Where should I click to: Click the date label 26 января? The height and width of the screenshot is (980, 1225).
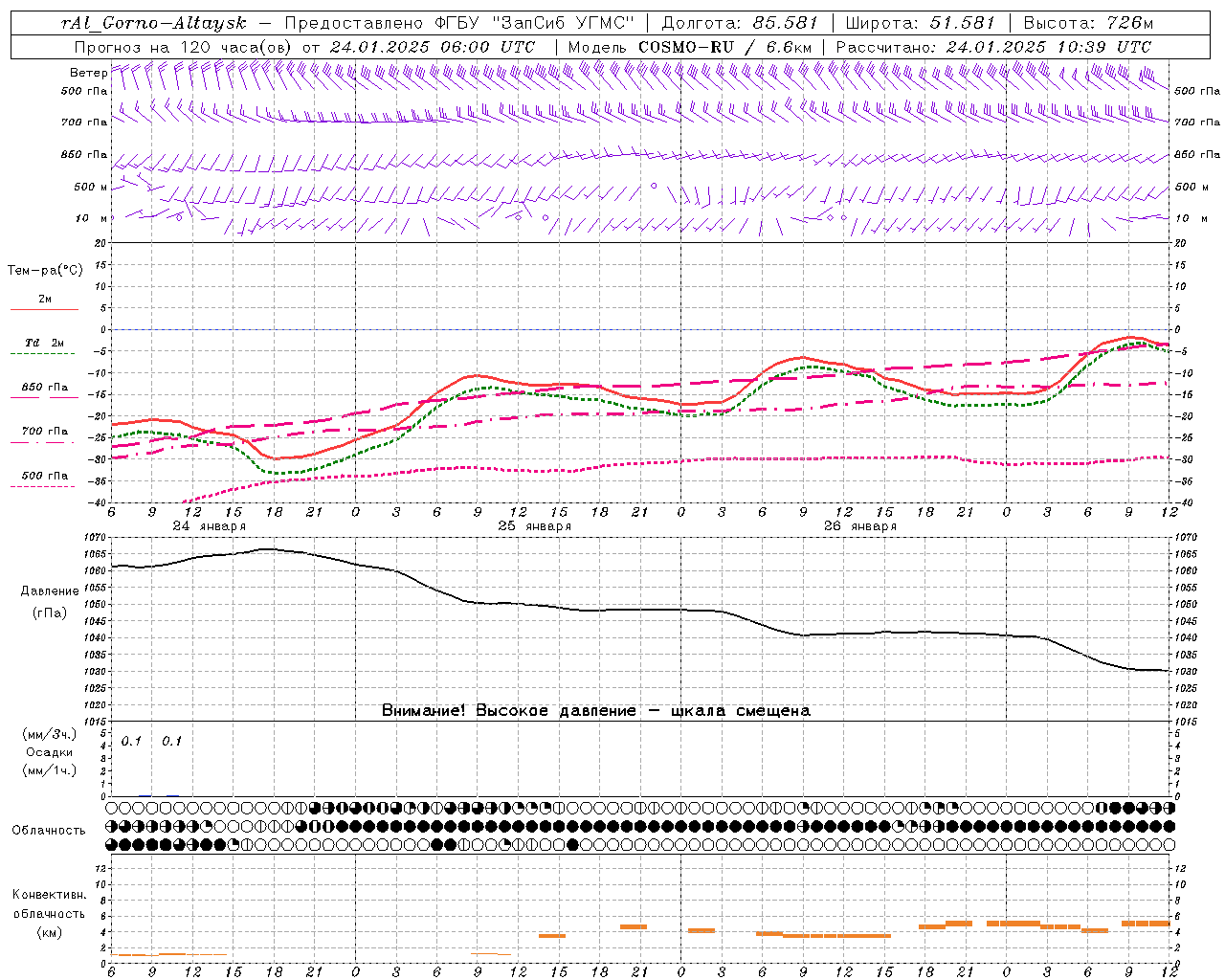[x=859, y=526]
